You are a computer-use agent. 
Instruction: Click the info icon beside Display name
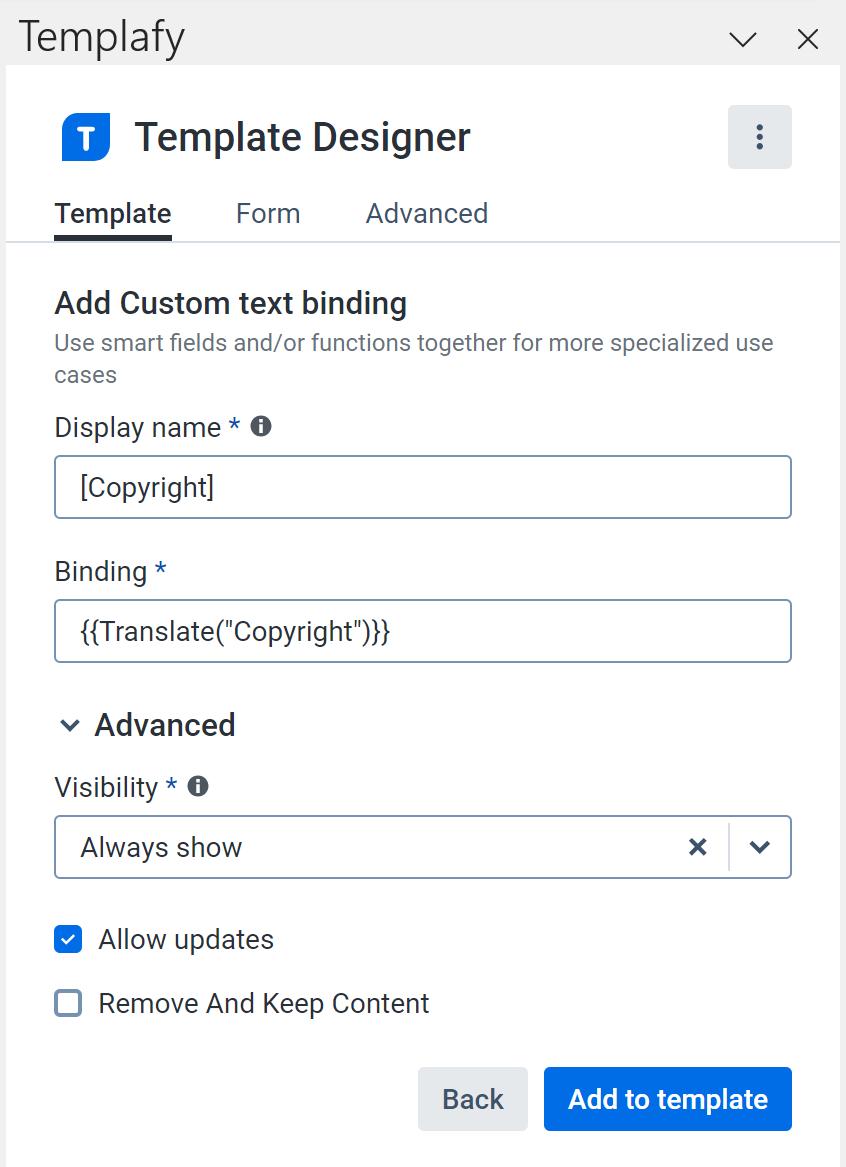[x=261, y=426]
